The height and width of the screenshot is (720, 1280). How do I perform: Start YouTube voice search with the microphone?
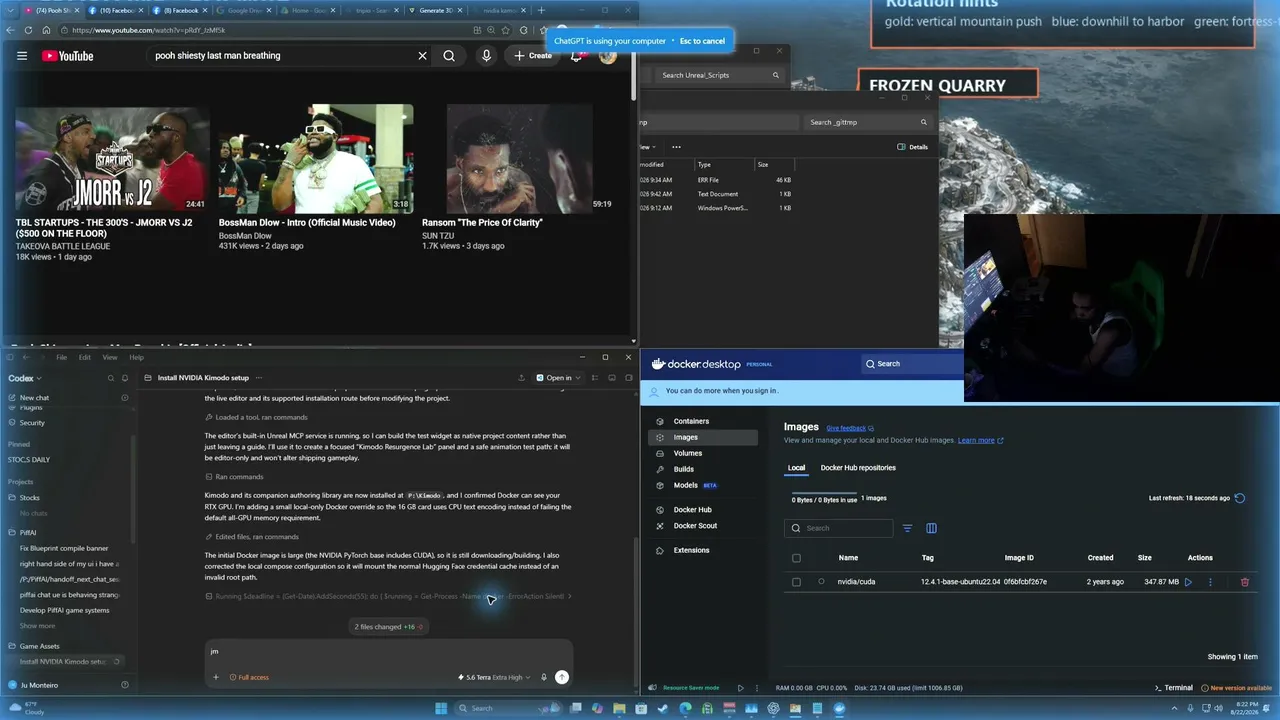coord(486,56)
